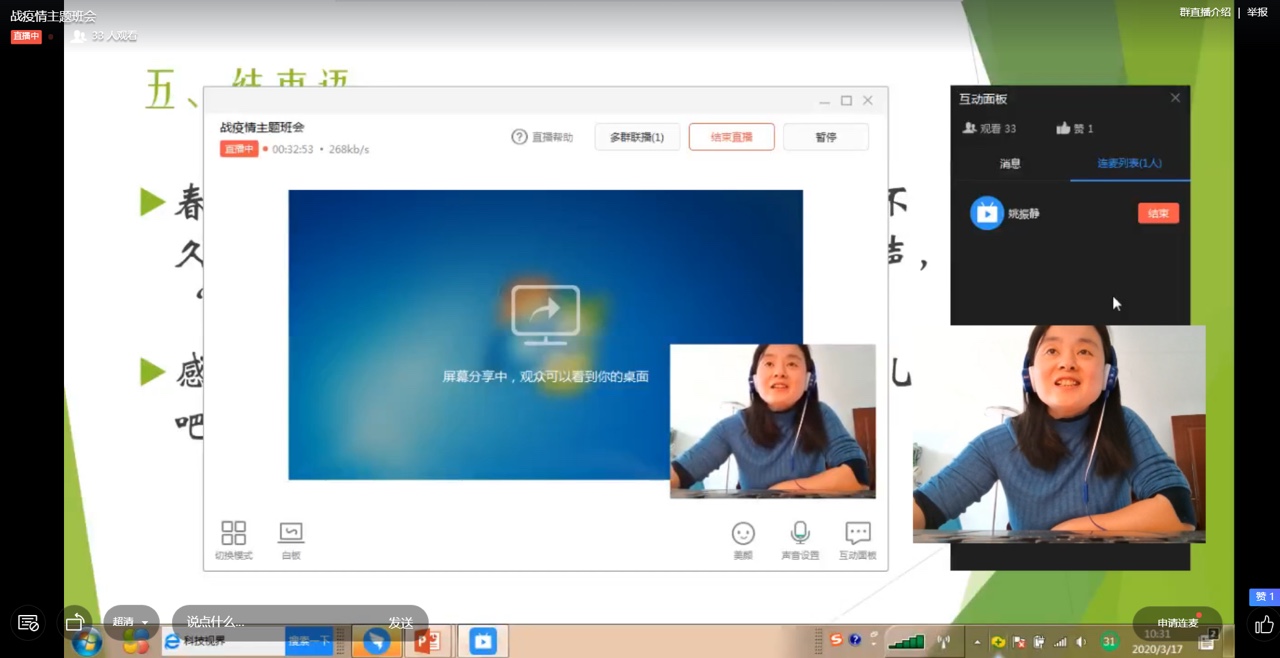
Task: End the mic link with red 结束 button
Action: [x=1158, y=213]
